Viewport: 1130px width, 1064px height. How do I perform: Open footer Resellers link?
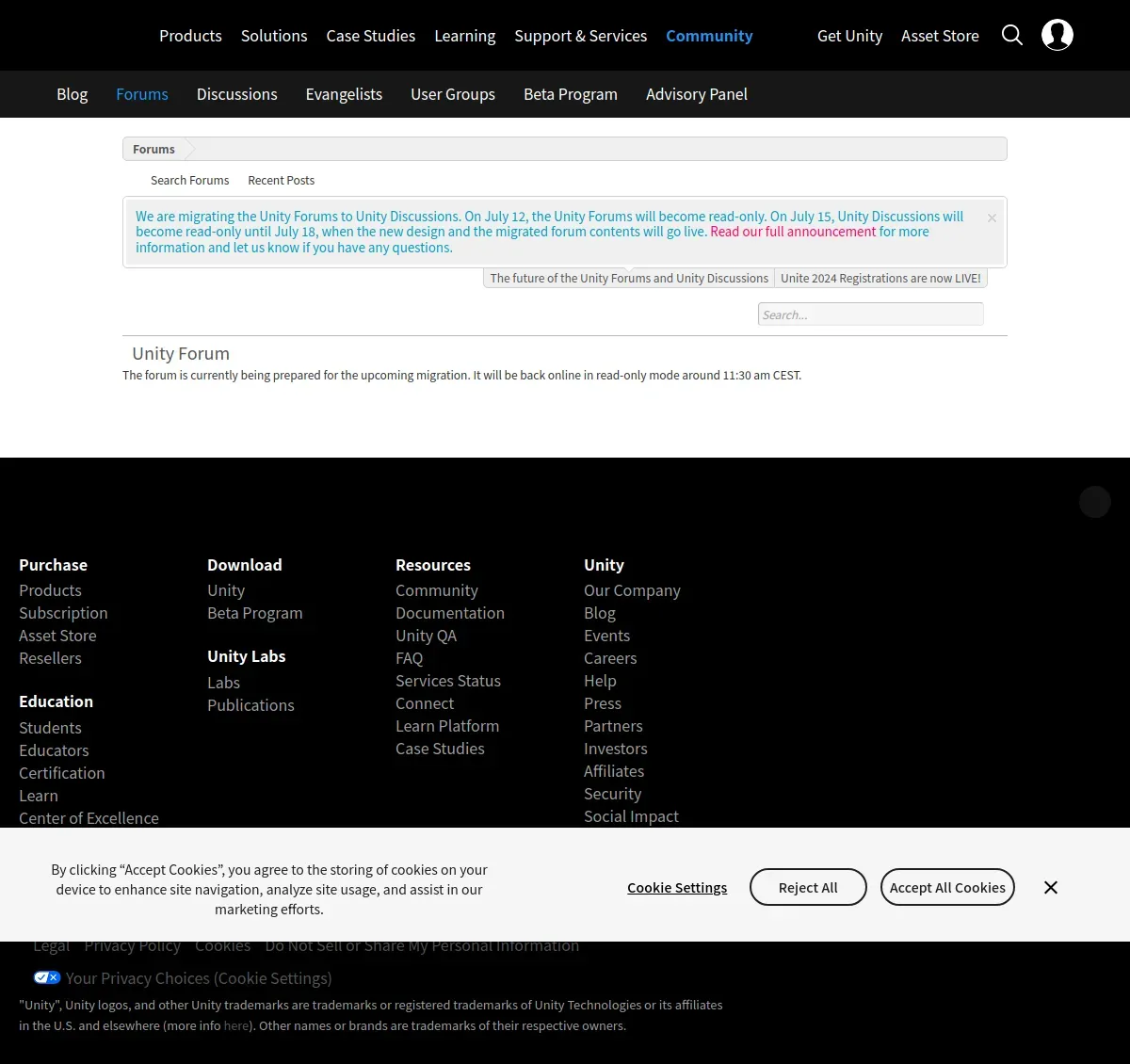[x=50, y=658]
